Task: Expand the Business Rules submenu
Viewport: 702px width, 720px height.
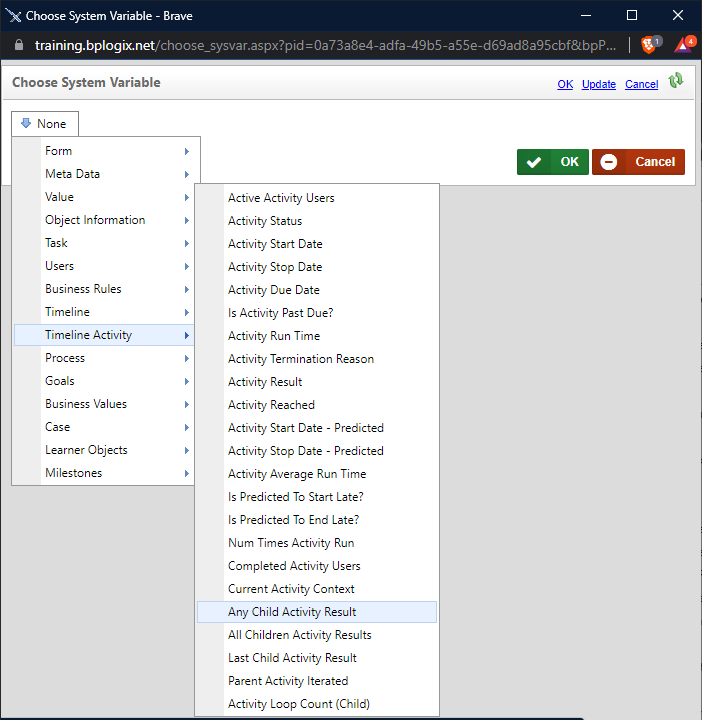Action: [x=104, y=289]
